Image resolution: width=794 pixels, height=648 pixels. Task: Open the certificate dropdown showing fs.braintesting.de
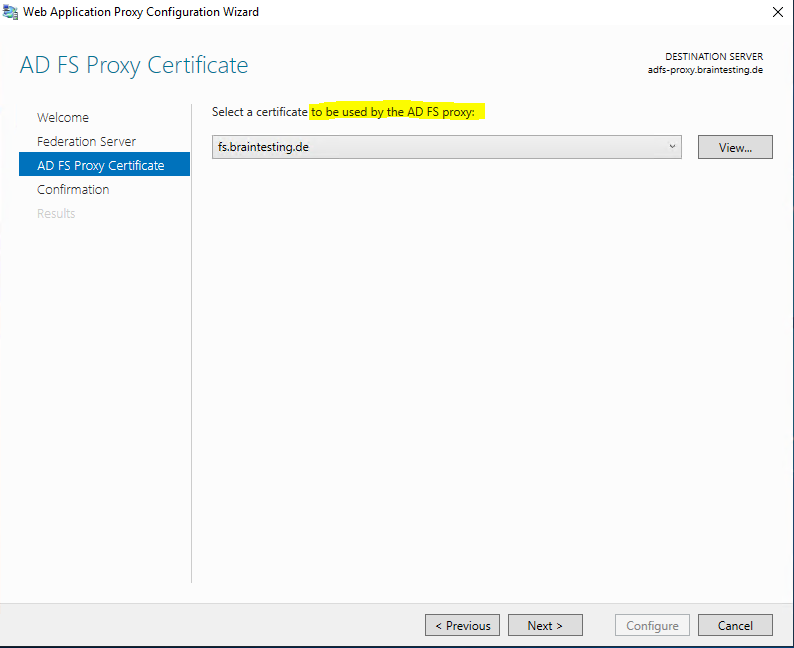click(447, 147)
